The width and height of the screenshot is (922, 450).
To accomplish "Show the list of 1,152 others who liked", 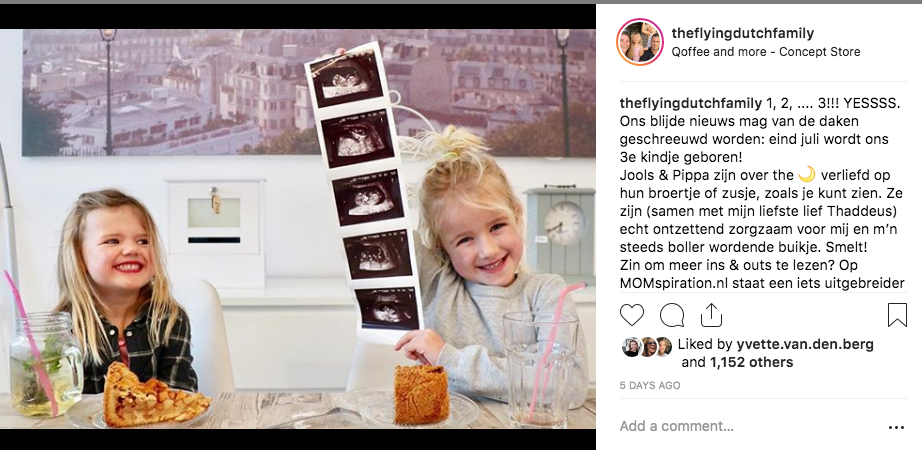I will coord(751,362).
